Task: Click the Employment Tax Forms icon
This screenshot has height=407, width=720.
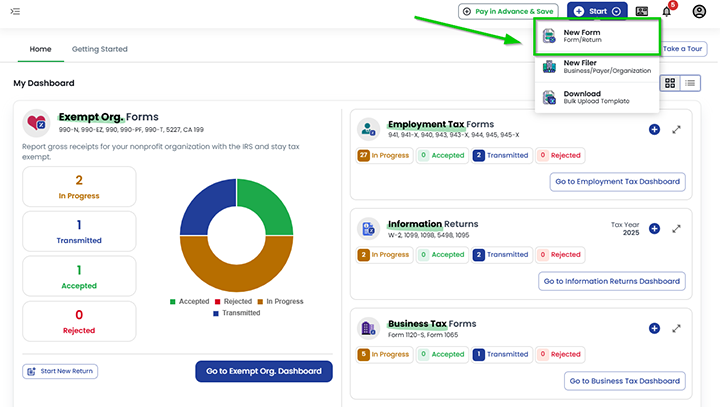Action: coord(368,129)
